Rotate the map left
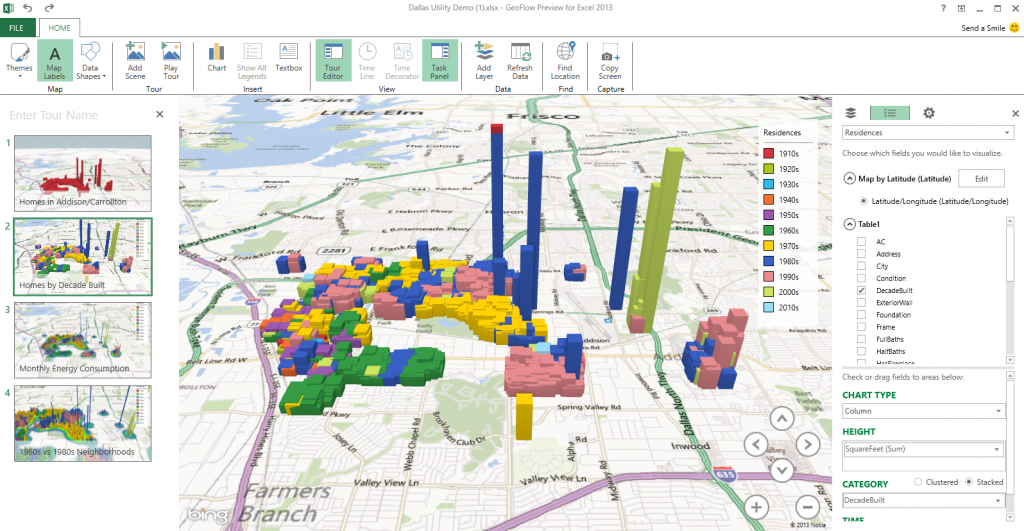The image size is (1024, 531). tap(756, 445)
